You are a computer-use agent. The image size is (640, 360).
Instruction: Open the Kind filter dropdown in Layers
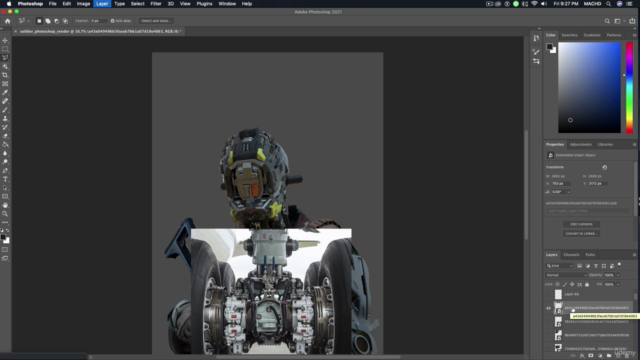[560, 266]
